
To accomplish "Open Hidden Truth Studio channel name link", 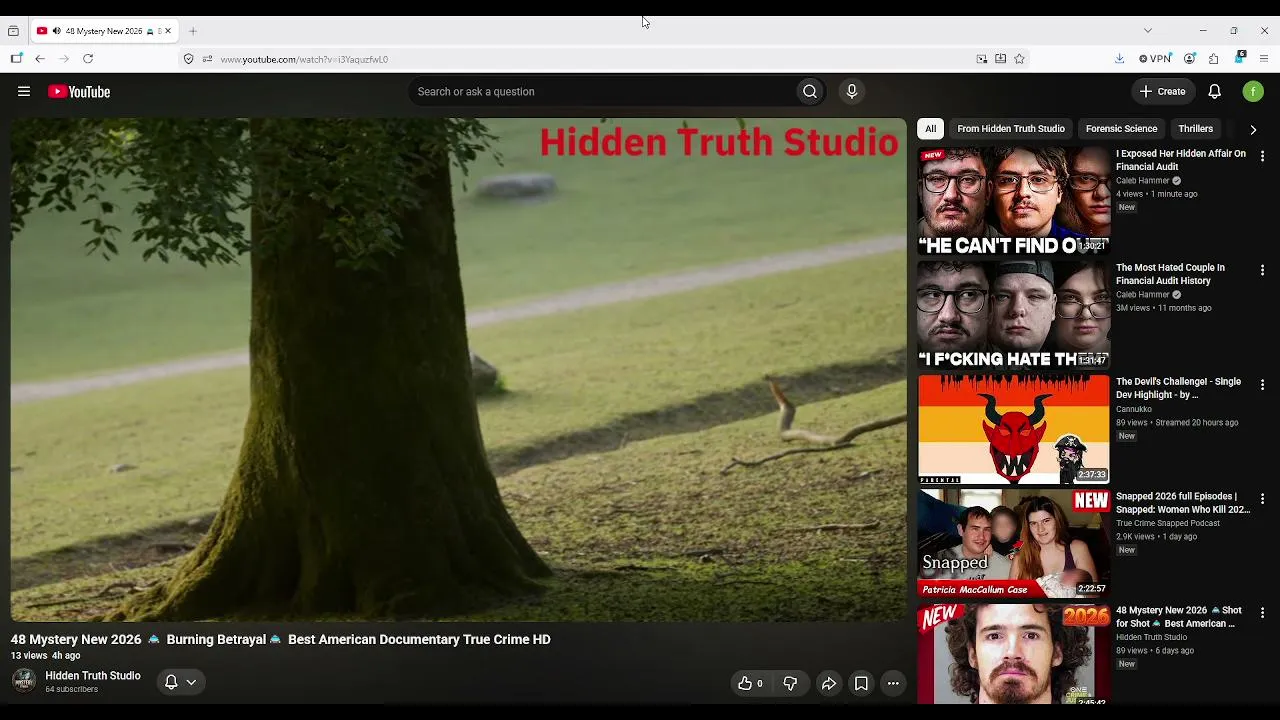I will point(93,676).
